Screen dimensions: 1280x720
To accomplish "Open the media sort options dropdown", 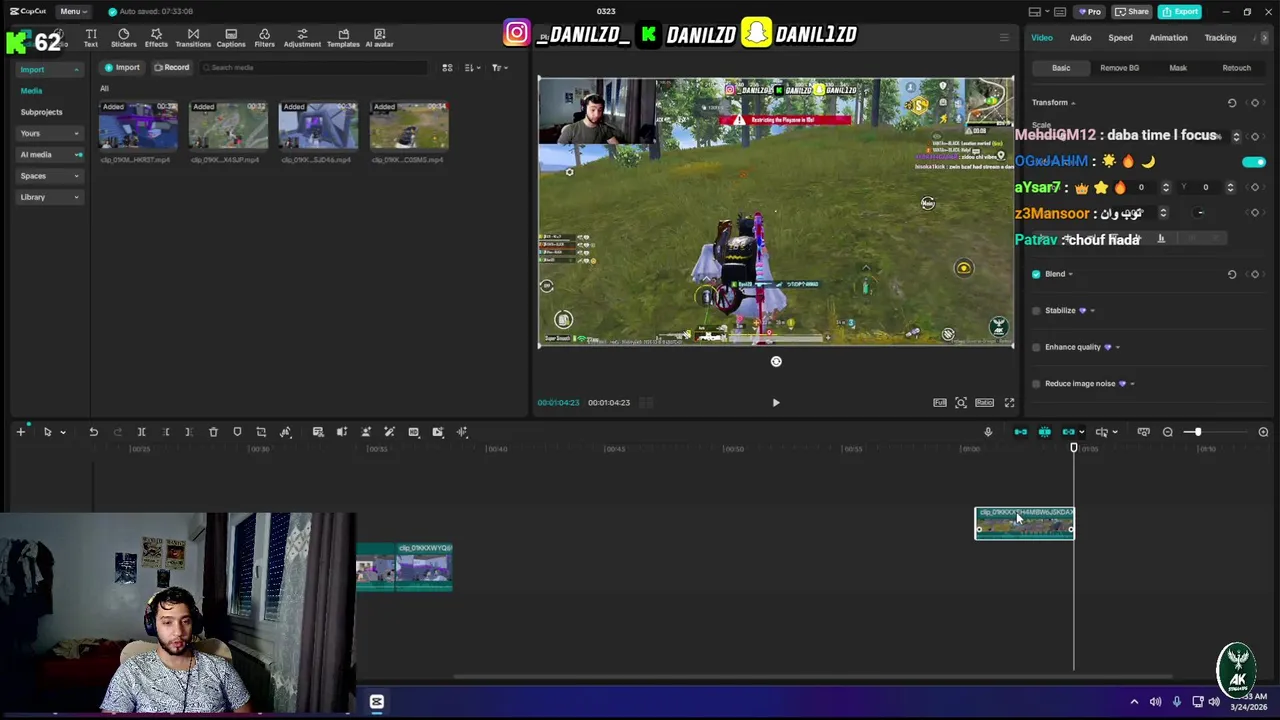I will [x=472, y=67].
